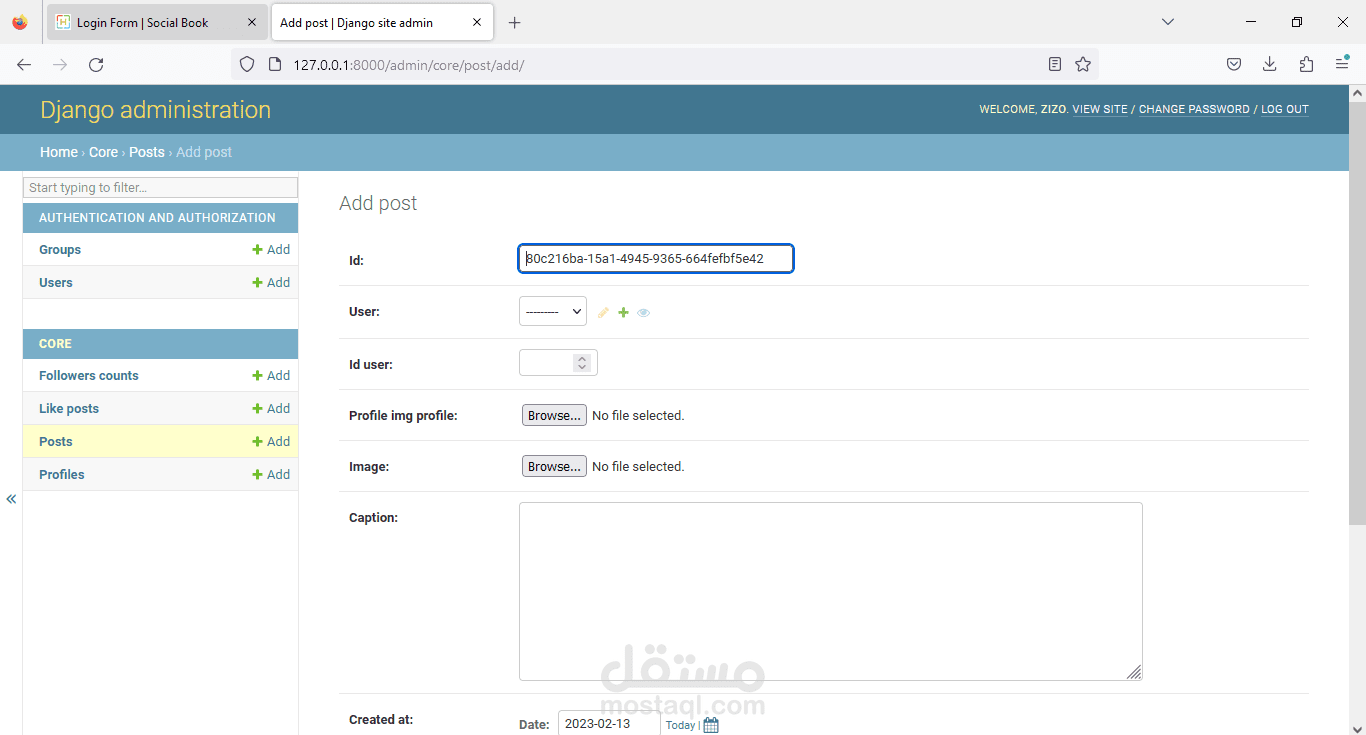The height and width of the screenshot is (735, 1366).
Task: Click VIEW SITE link in header
Action: [1100, 110]
